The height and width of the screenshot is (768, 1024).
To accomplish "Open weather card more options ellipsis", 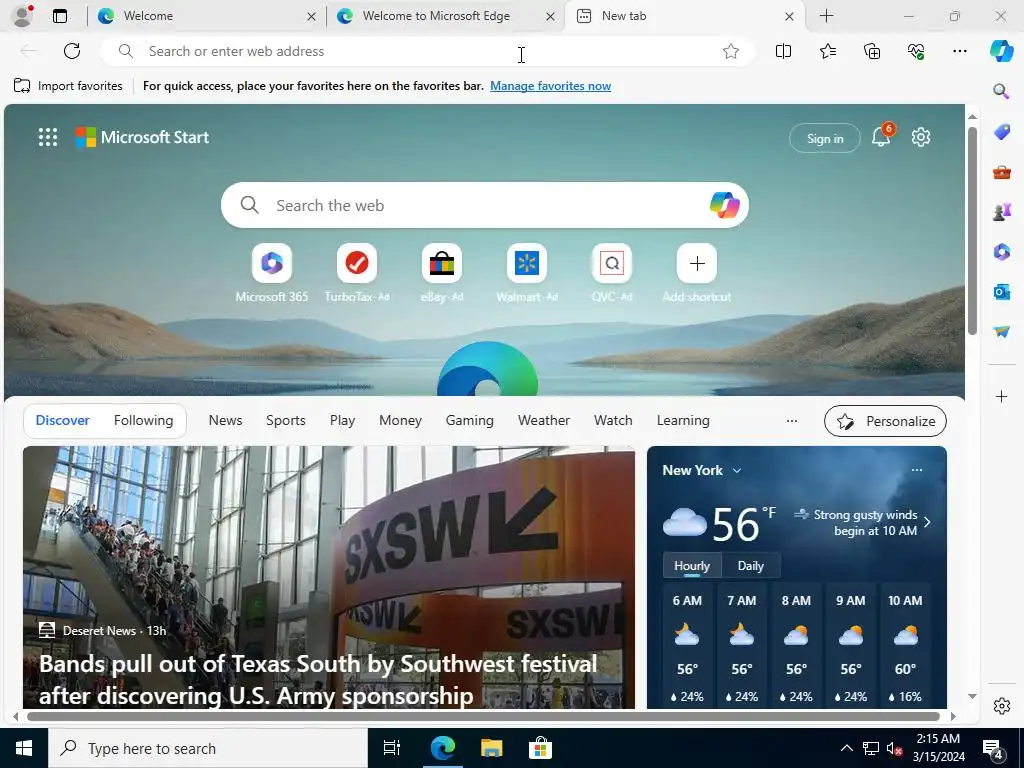I will pos(917,470).
